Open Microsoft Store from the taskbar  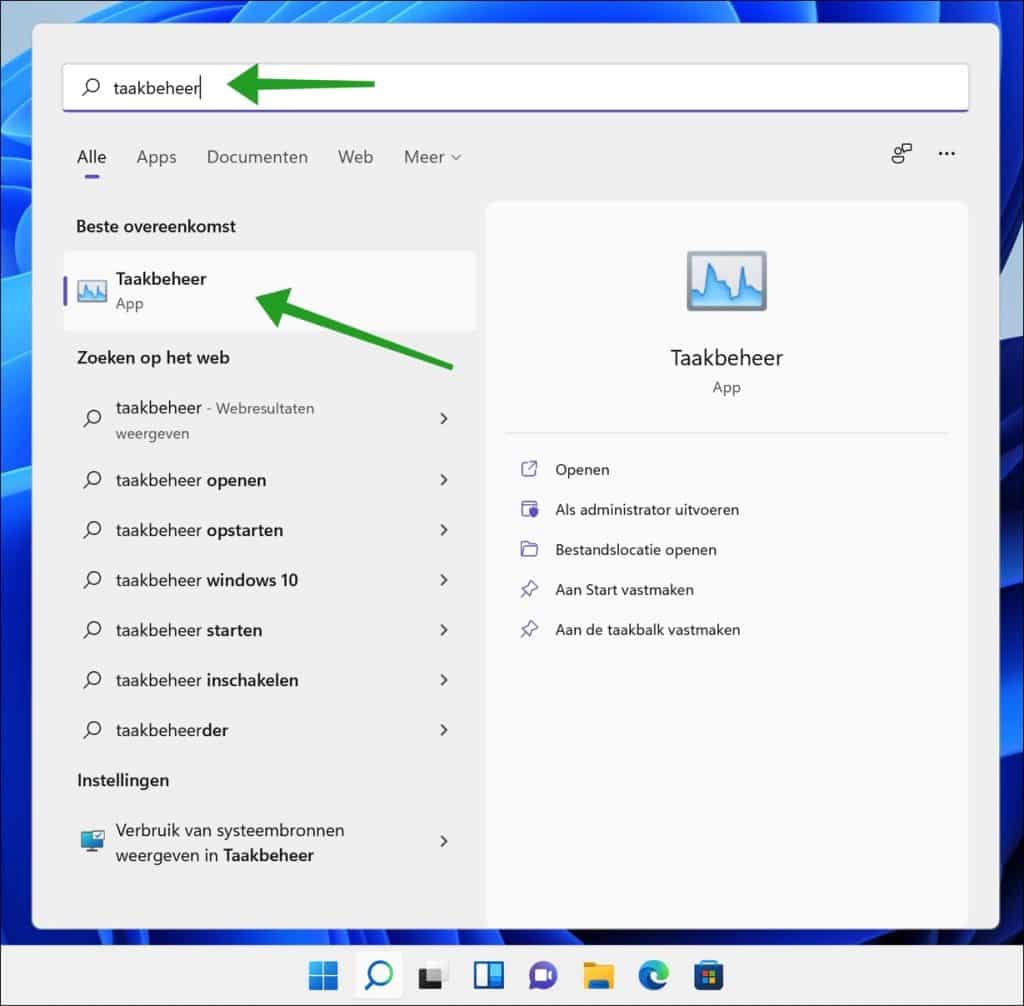pyautogui.click(x=709, y=976)
